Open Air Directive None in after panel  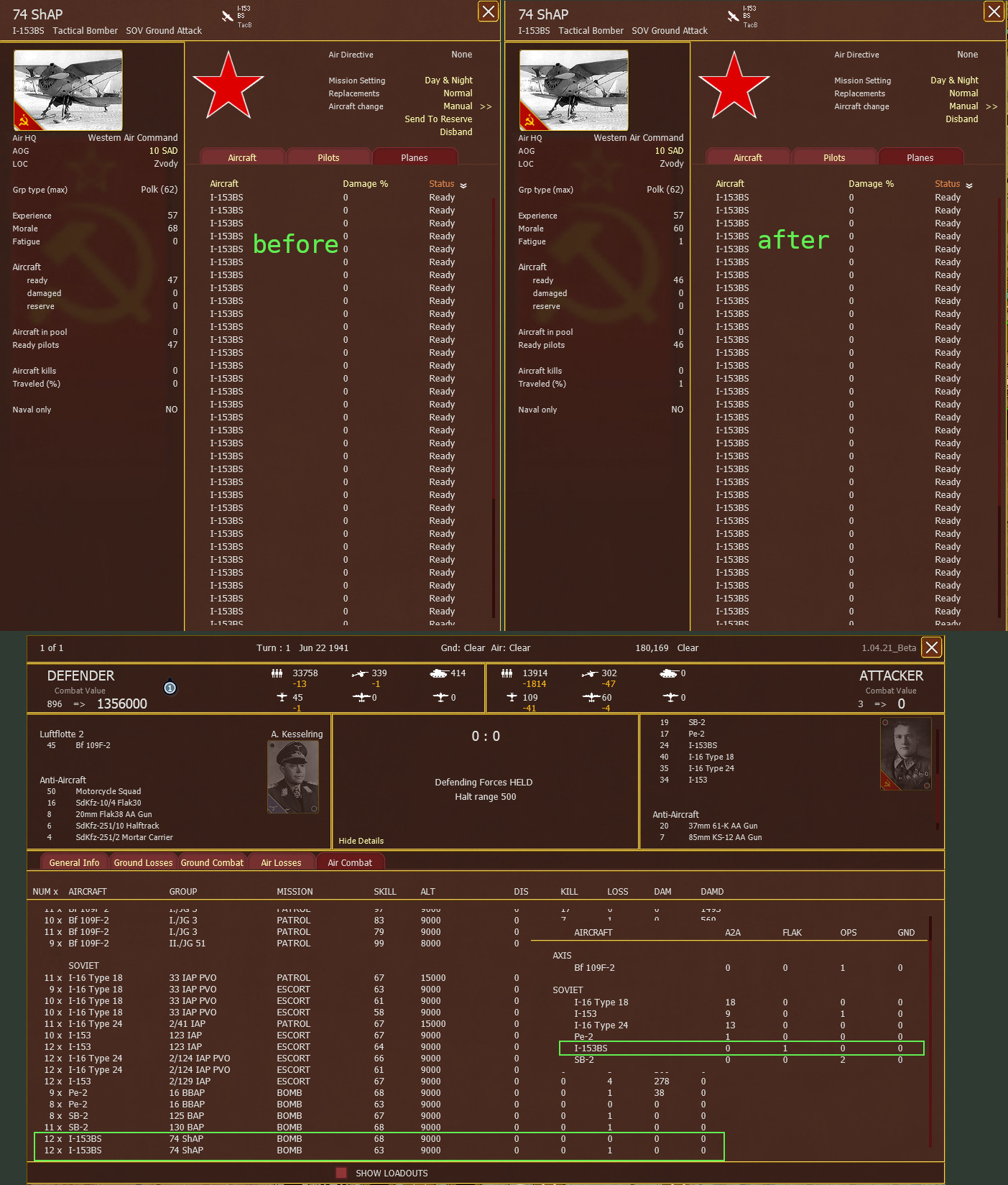tap(968, 55)
